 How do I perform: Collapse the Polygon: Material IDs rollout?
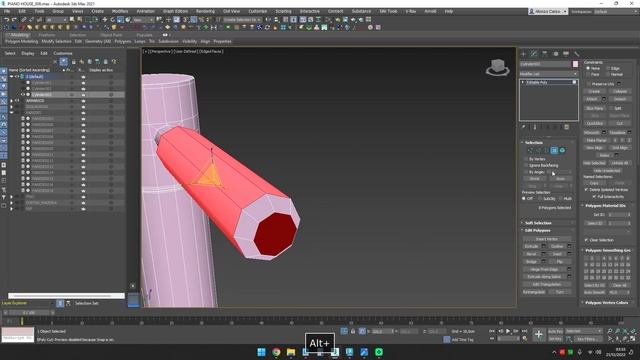(x=605, y=206)
